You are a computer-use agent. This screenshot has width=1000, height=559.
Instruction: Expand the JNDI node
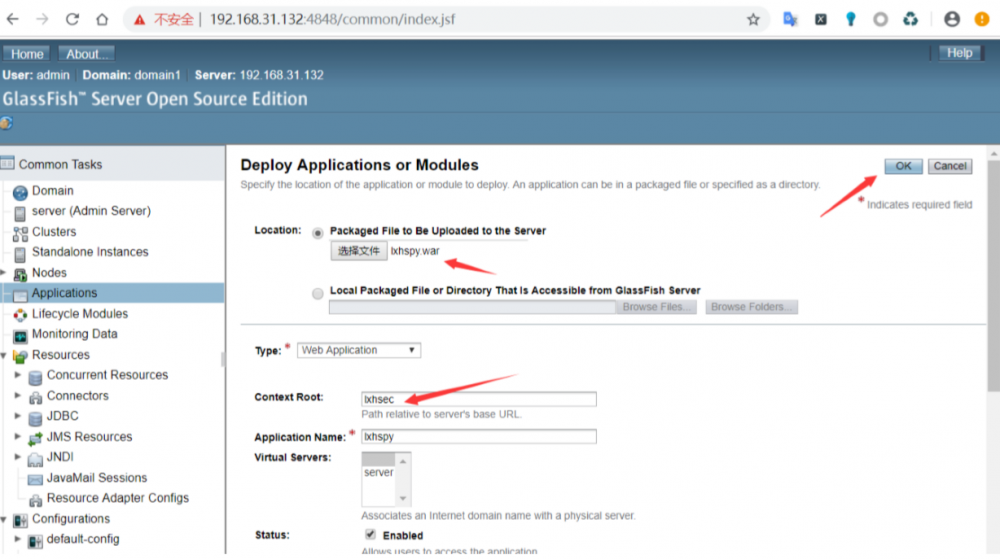18,456
